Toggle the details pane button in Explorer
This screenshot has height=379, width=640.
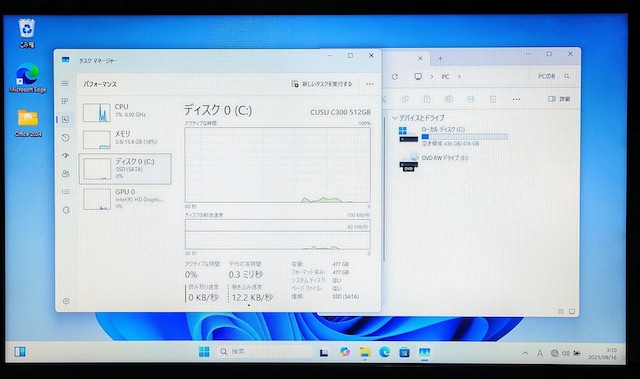(559, 99)
